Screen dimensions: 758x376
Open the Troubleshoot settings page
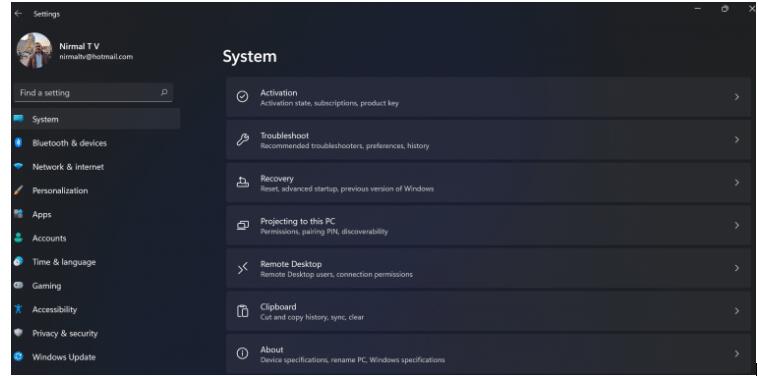[x=489, y=140]
